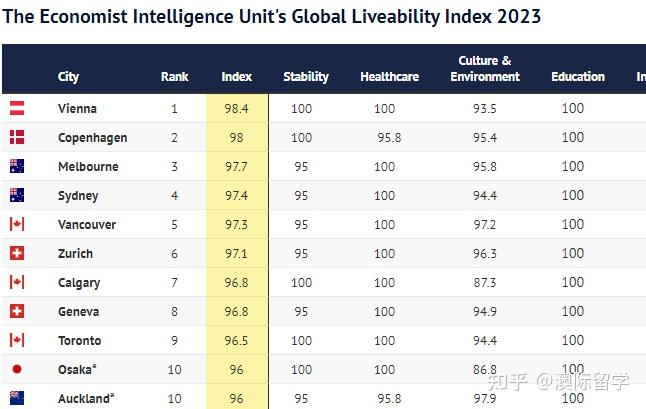
Task: Click the Denmark flag next to Copenhagen
Action: tap(17, 137)
